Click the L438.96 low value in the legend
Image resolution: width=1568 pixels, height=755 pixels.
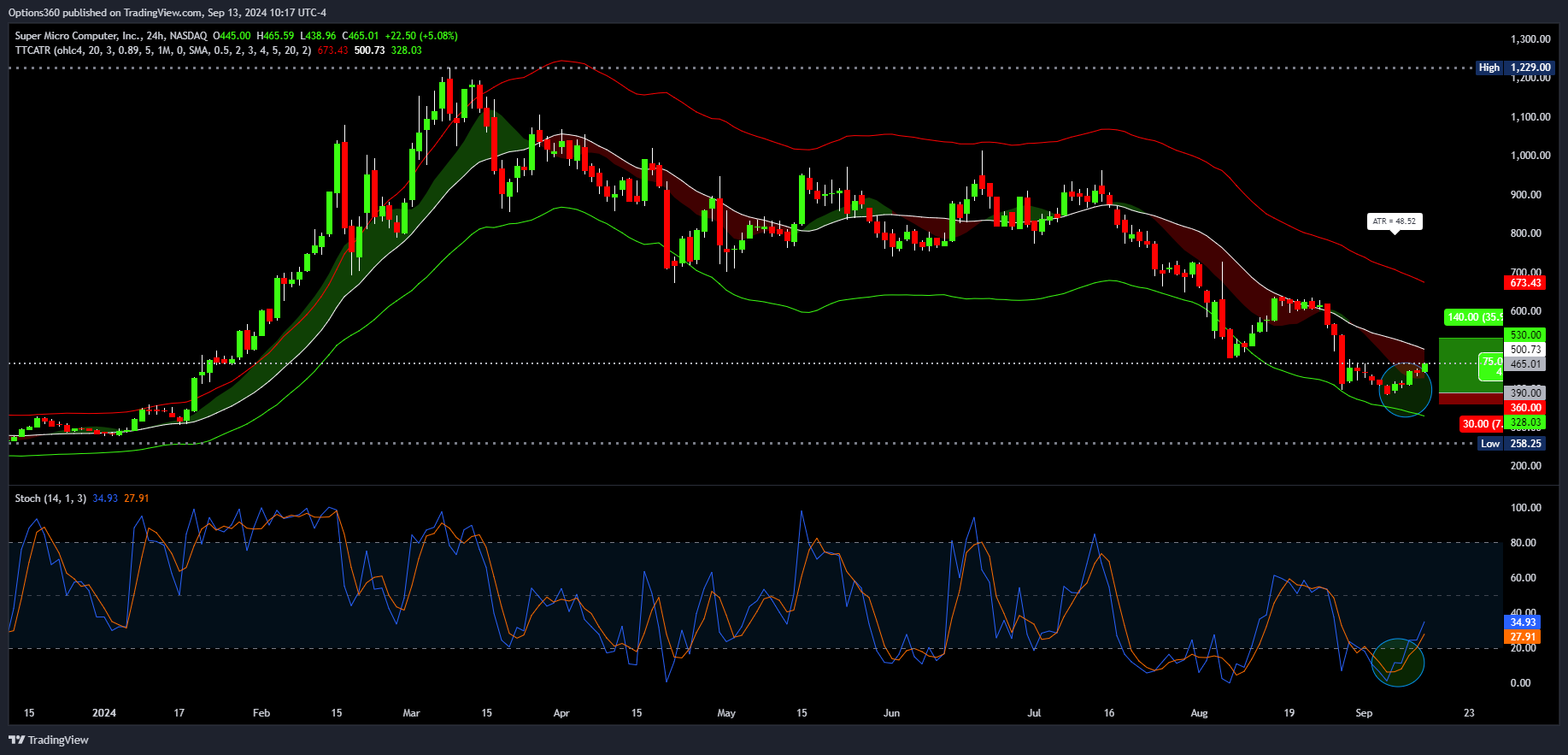pyautogui.click(x=318, y=36)
